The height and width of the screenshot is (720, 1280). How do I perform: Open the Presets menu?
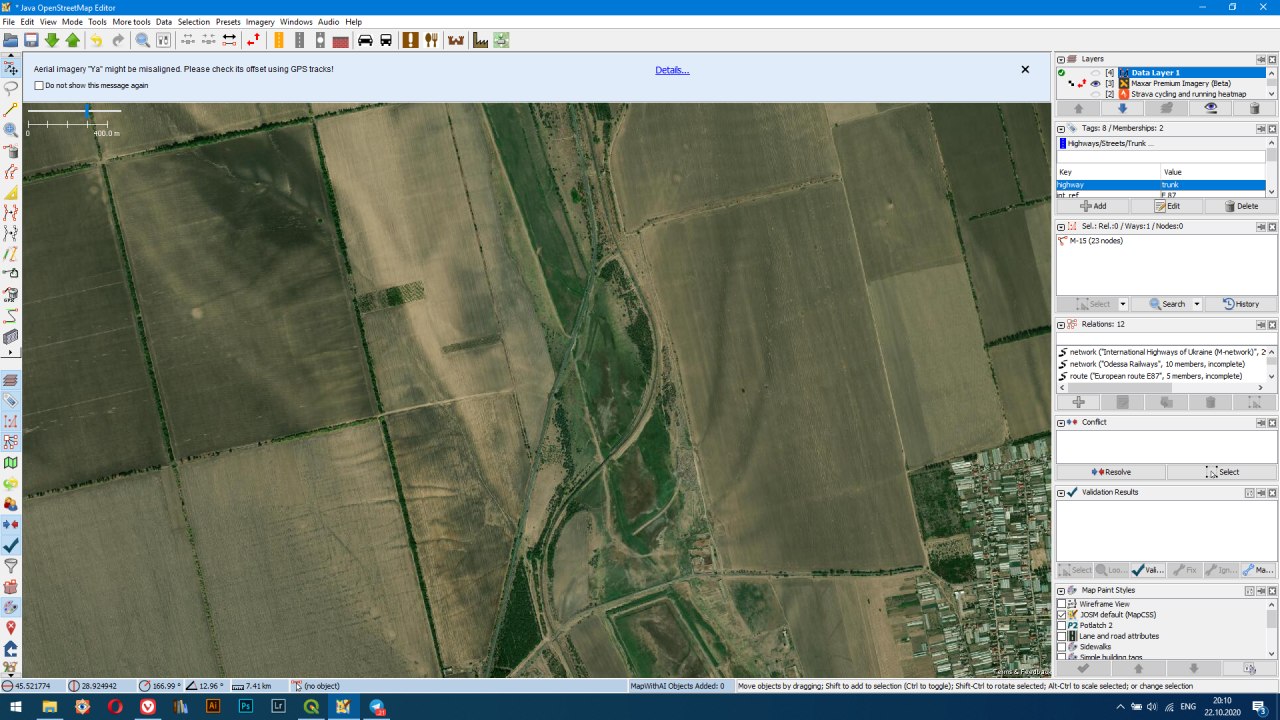228,21
